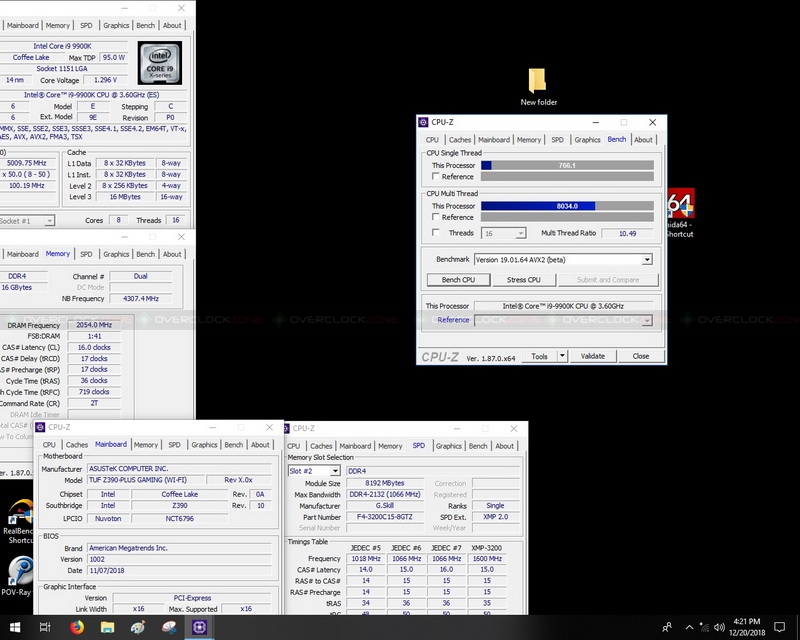The height and width of the screenshot is (640, 800).
Task: Toggle the Threads checkbox
Action: pyautogui.click(x=436, y=232)
